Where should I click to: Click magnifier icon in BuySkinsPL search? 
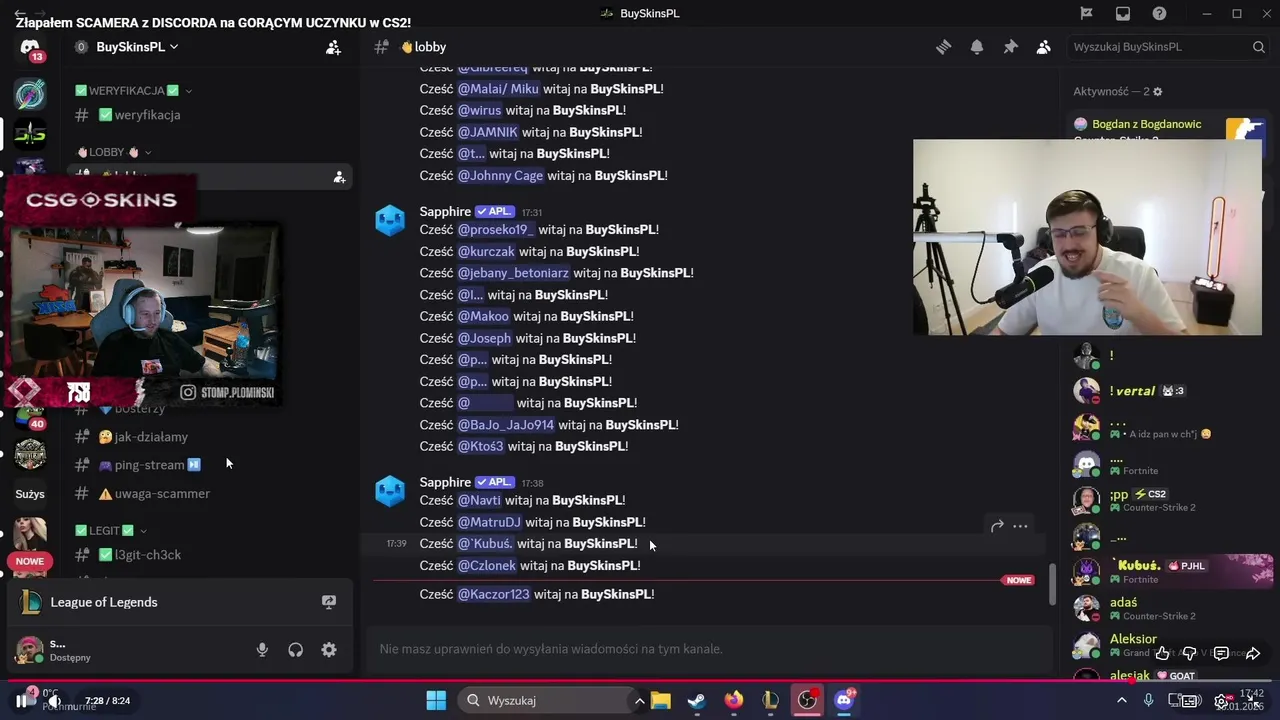click(1259, 47)
